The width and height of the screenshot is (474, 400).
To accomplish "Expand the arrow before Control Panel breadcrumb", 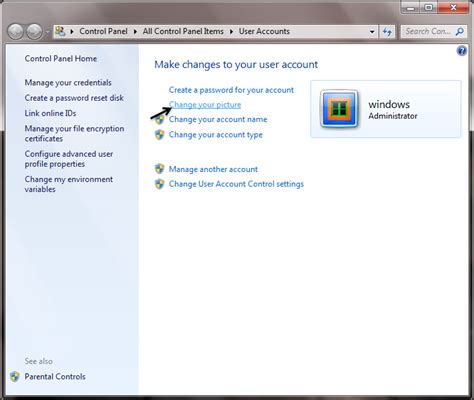I will (x=72, y=32).
